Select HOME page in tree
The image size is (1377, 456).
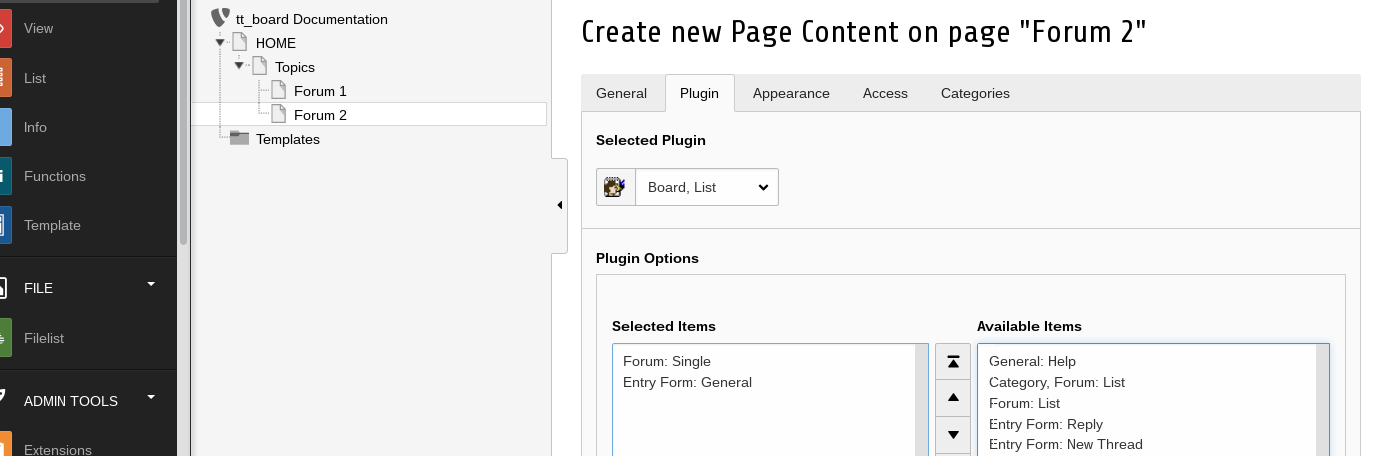click(276, 43)
